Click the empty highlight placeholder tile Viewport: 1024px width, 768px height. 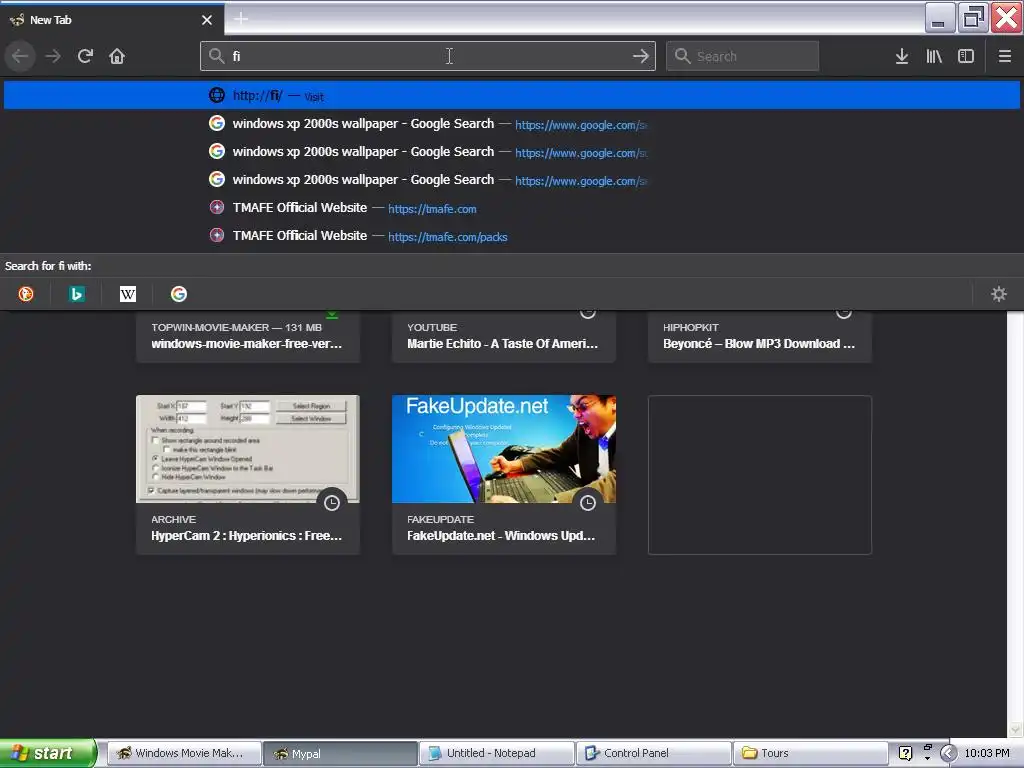760,475
